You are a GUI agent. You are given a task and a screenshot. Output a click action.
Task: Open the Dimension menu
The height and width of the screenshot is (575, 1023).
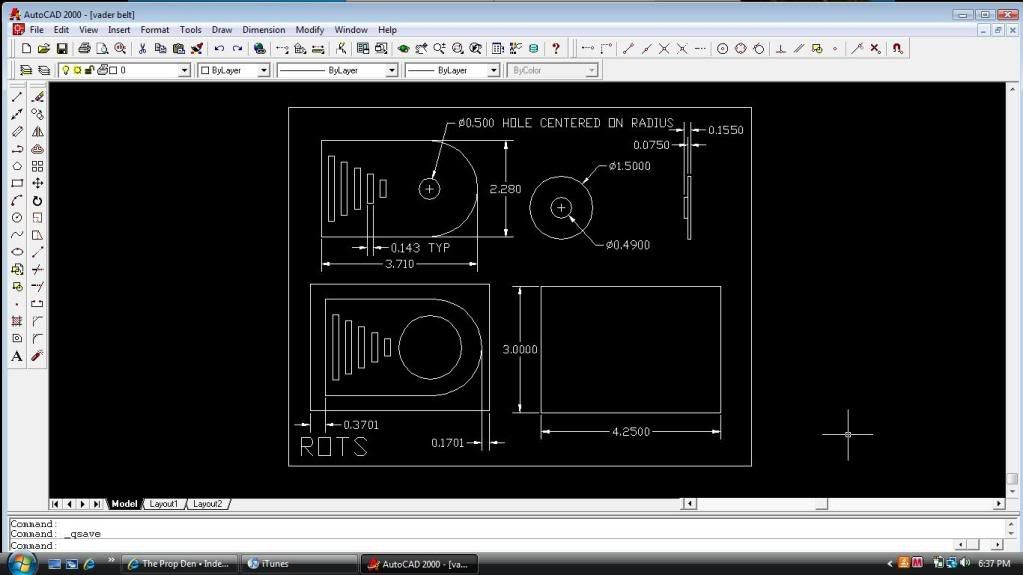click(264, 30)
